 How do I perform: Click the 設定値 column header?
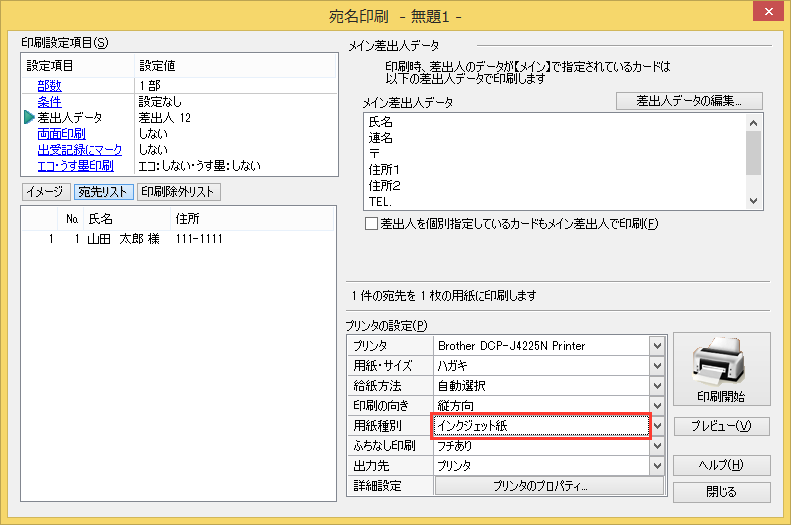(236, 66)
